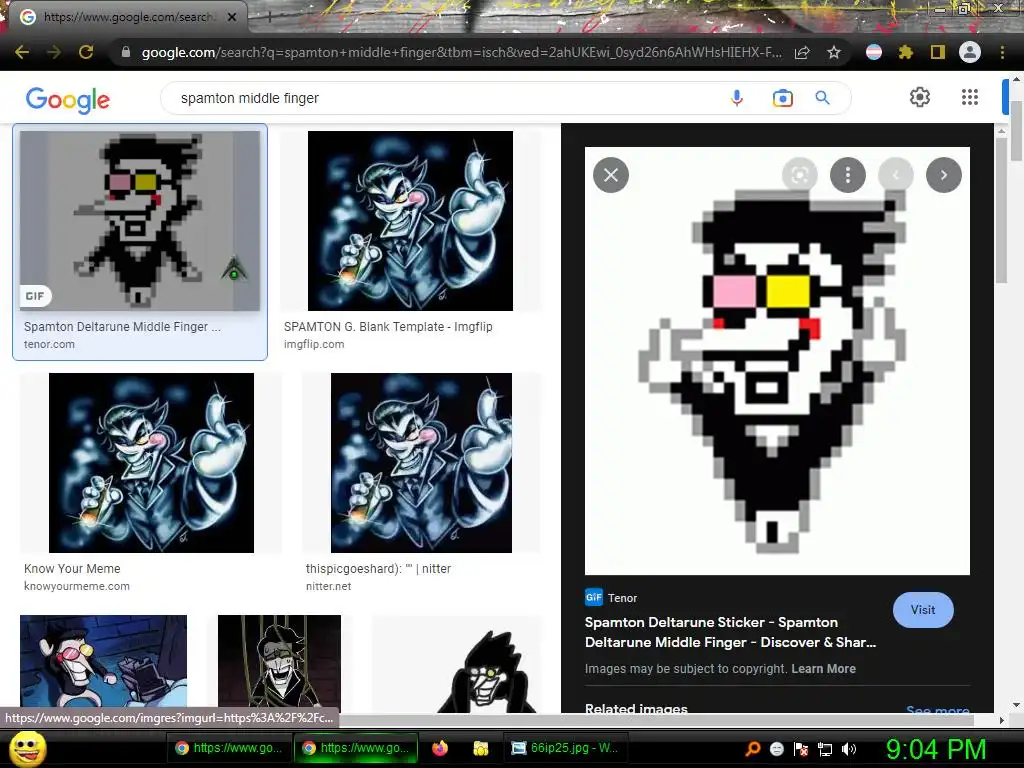Click the flag tray icon with red cross
This screenshot has height=768, width=1024.
801,749
